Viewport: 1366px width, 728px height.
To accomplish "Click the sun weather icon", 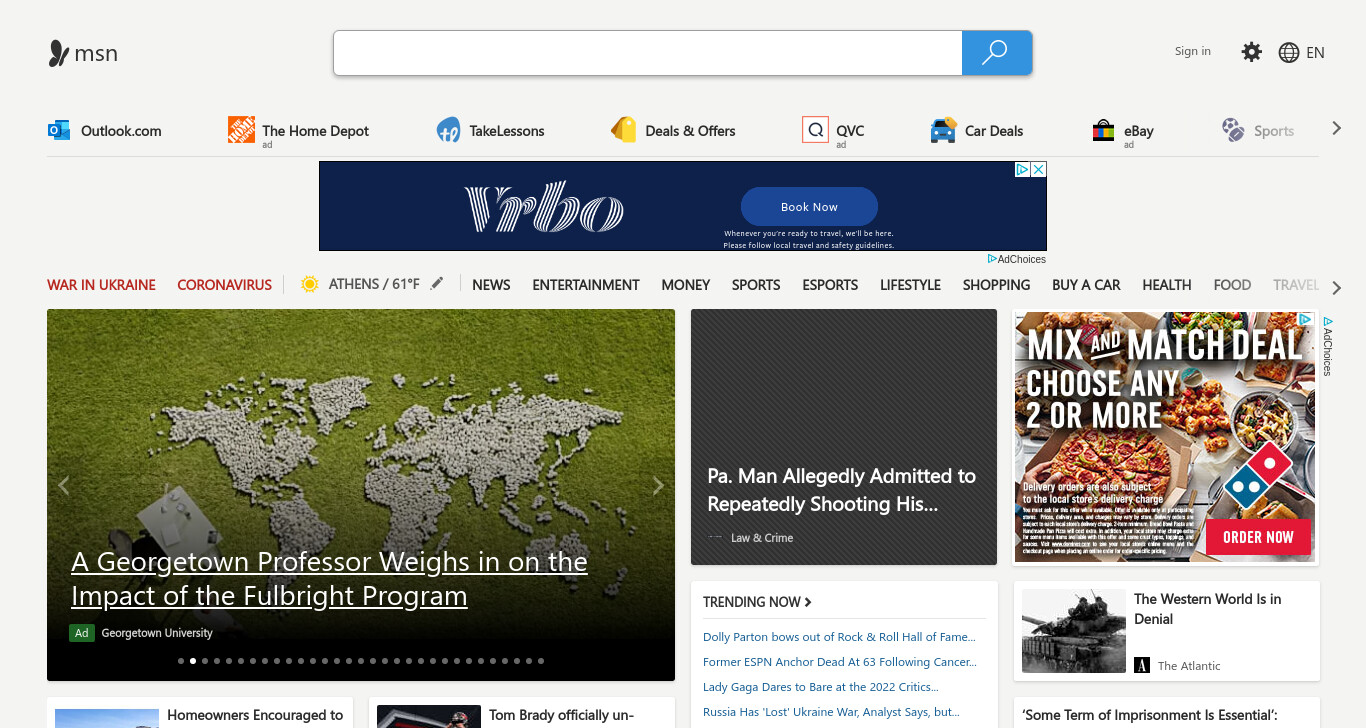I will (310, 284).
